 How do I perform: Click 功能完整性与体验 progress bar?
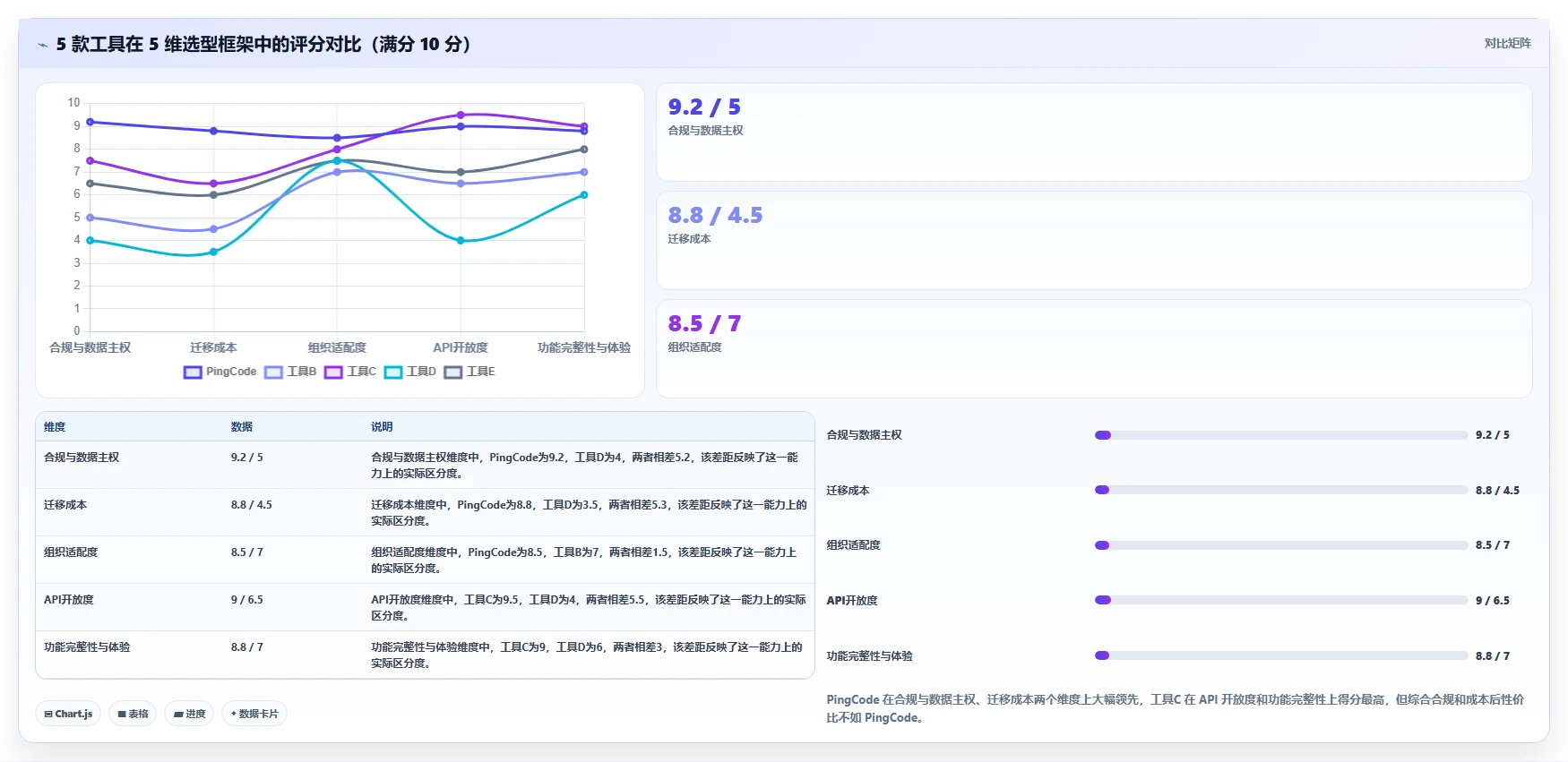1281,655
